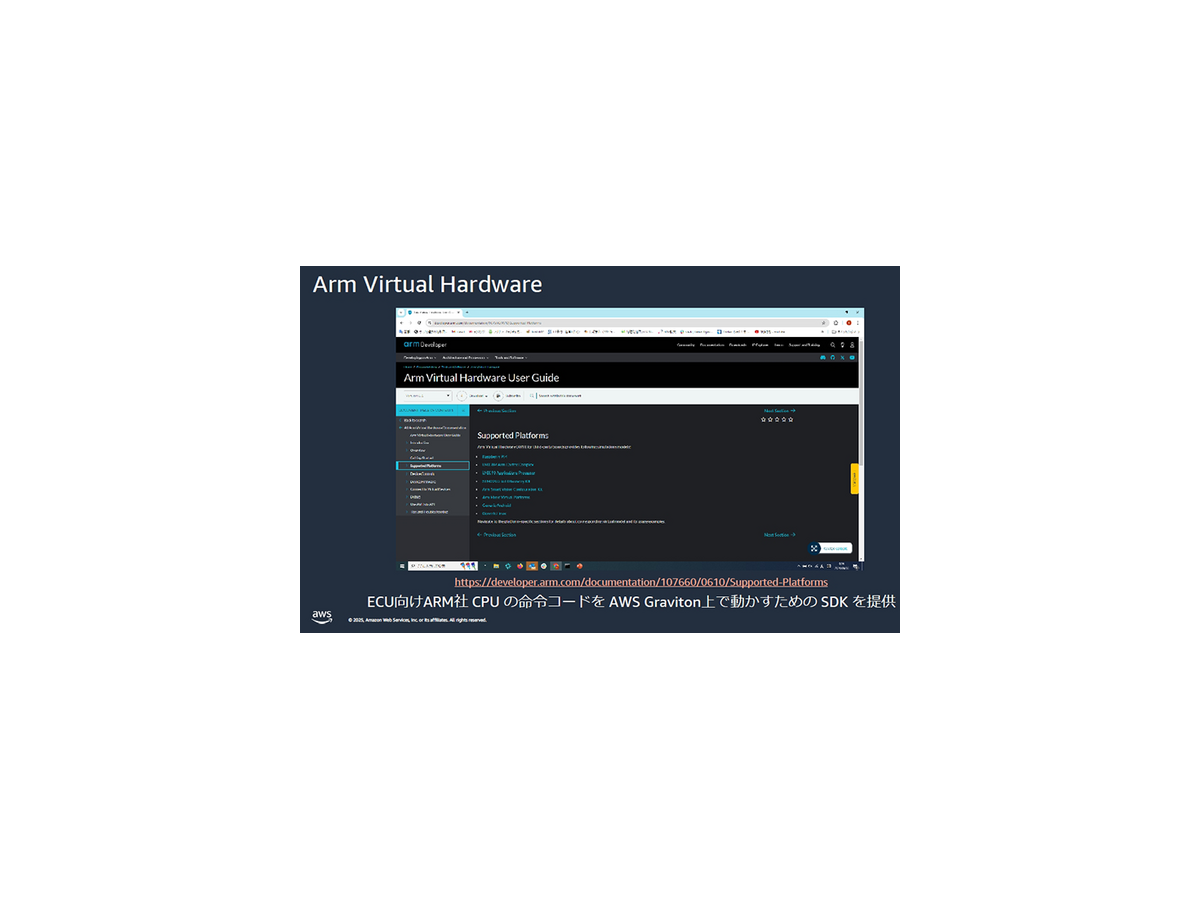This screenshot has height=900, width=1200.
Task: Expand the Download dropdown button
Action: click(x=478, y=396)
